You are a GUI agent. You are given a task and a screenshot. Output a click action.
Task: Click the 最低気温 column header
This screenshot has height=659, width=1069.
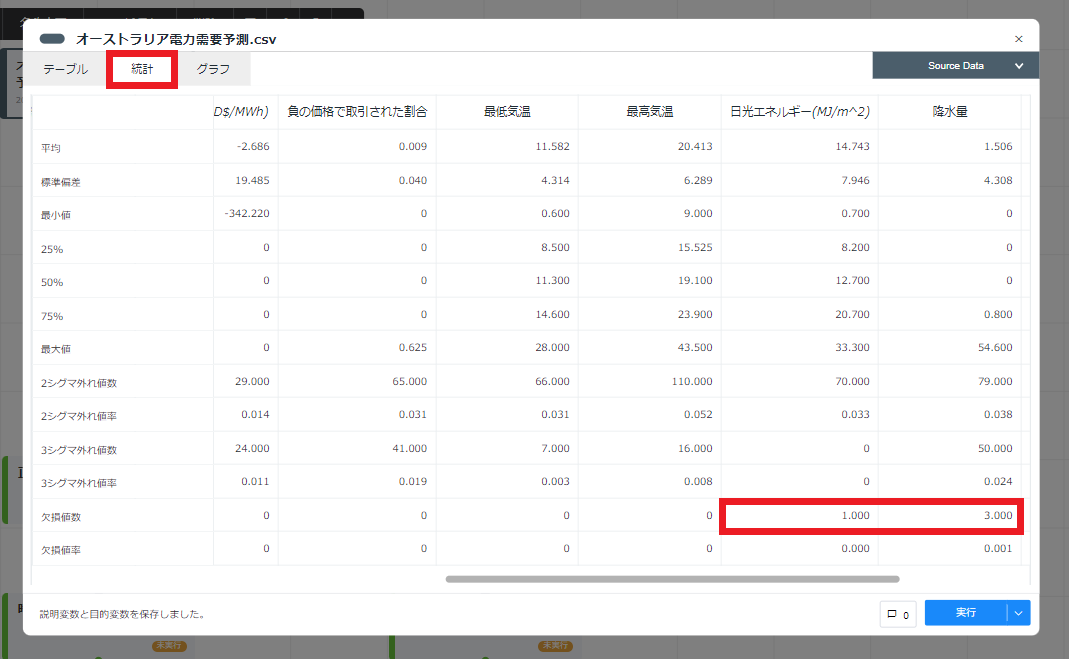coord(507,112)
